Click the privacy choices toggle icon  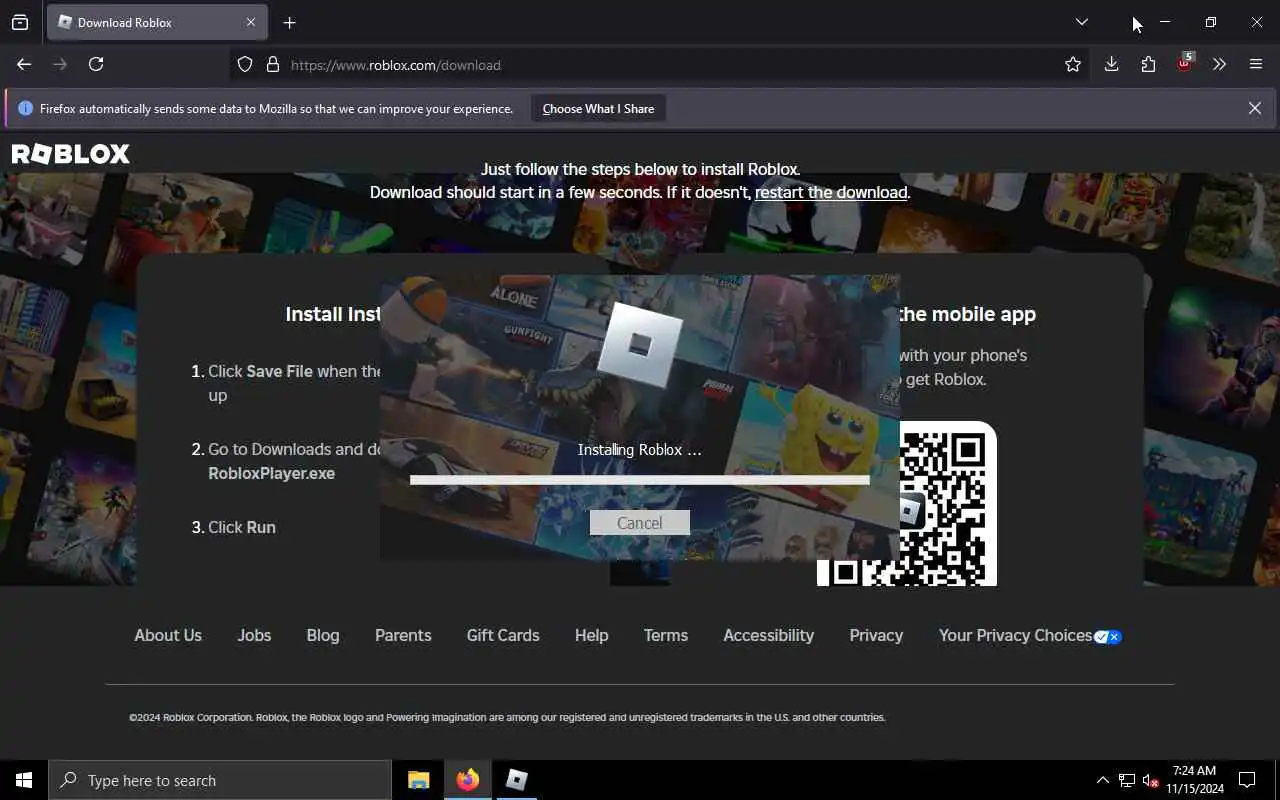click(1108, 637)
